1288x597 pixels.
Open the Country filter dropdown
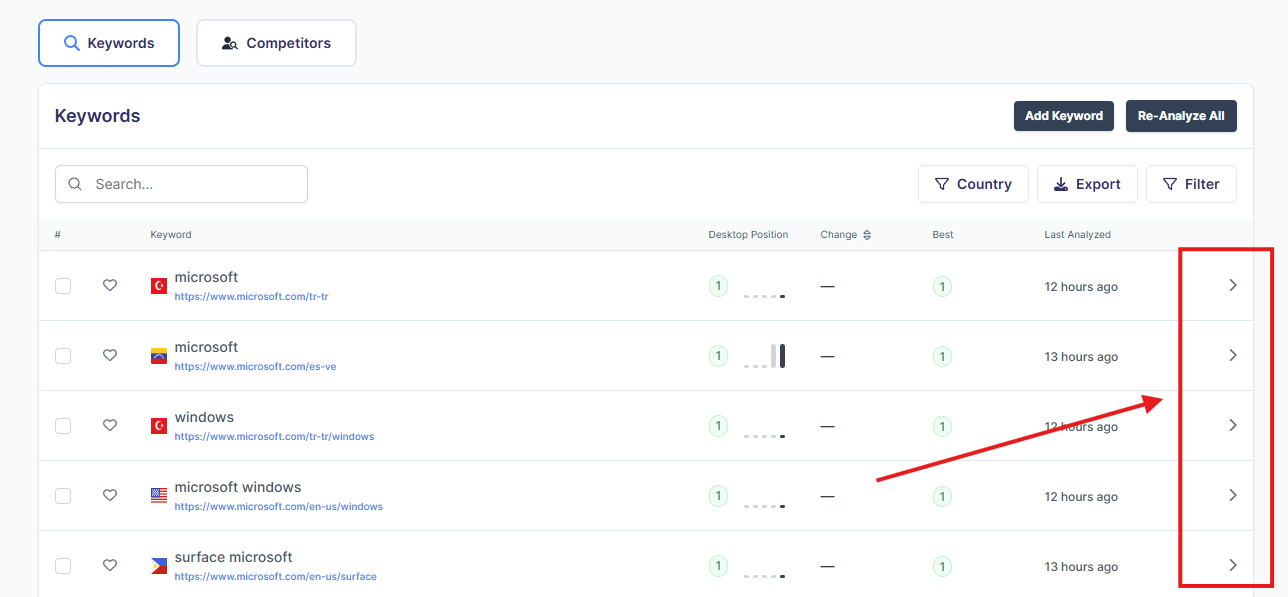click(973, 184)
